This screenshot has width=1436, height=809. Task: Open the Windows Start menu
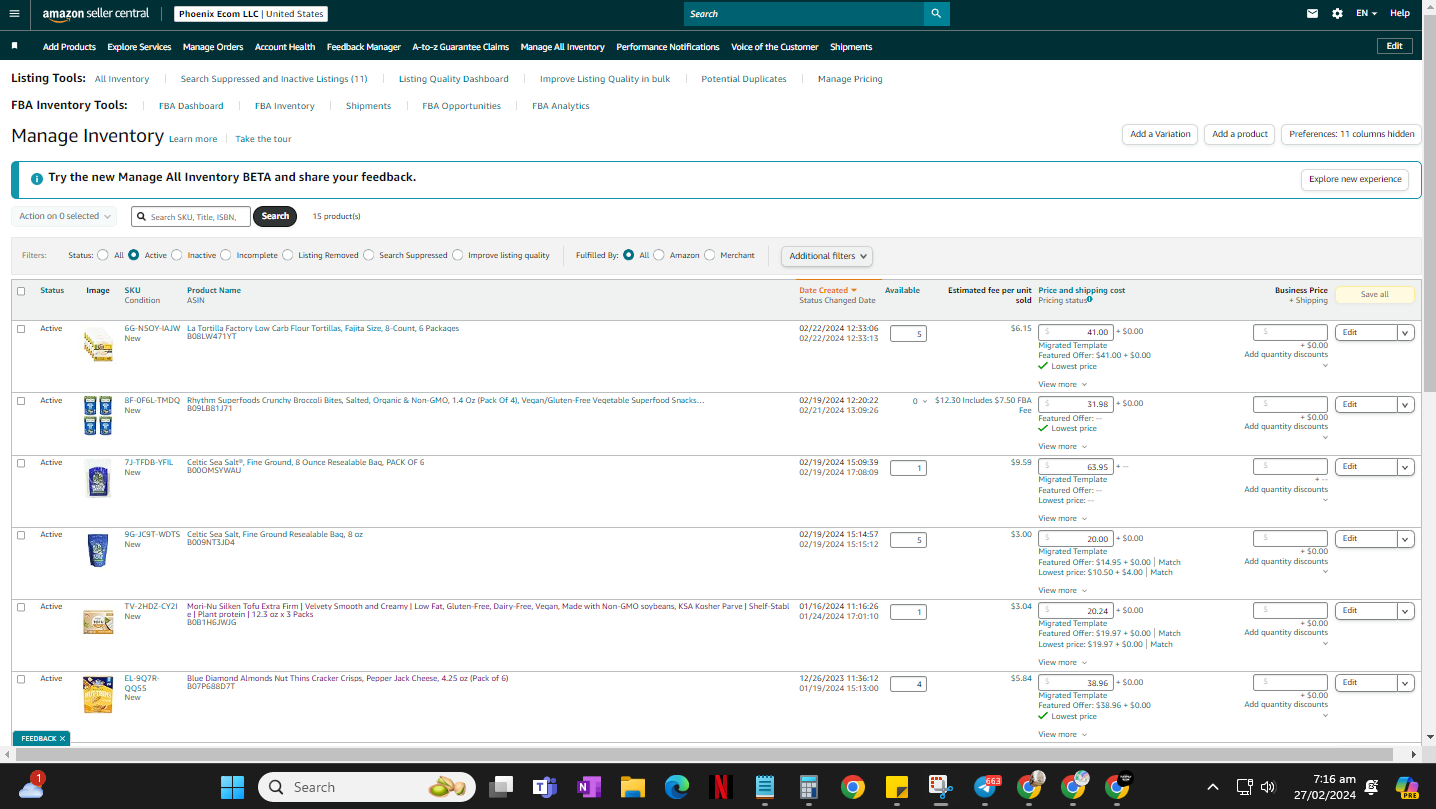232,787
